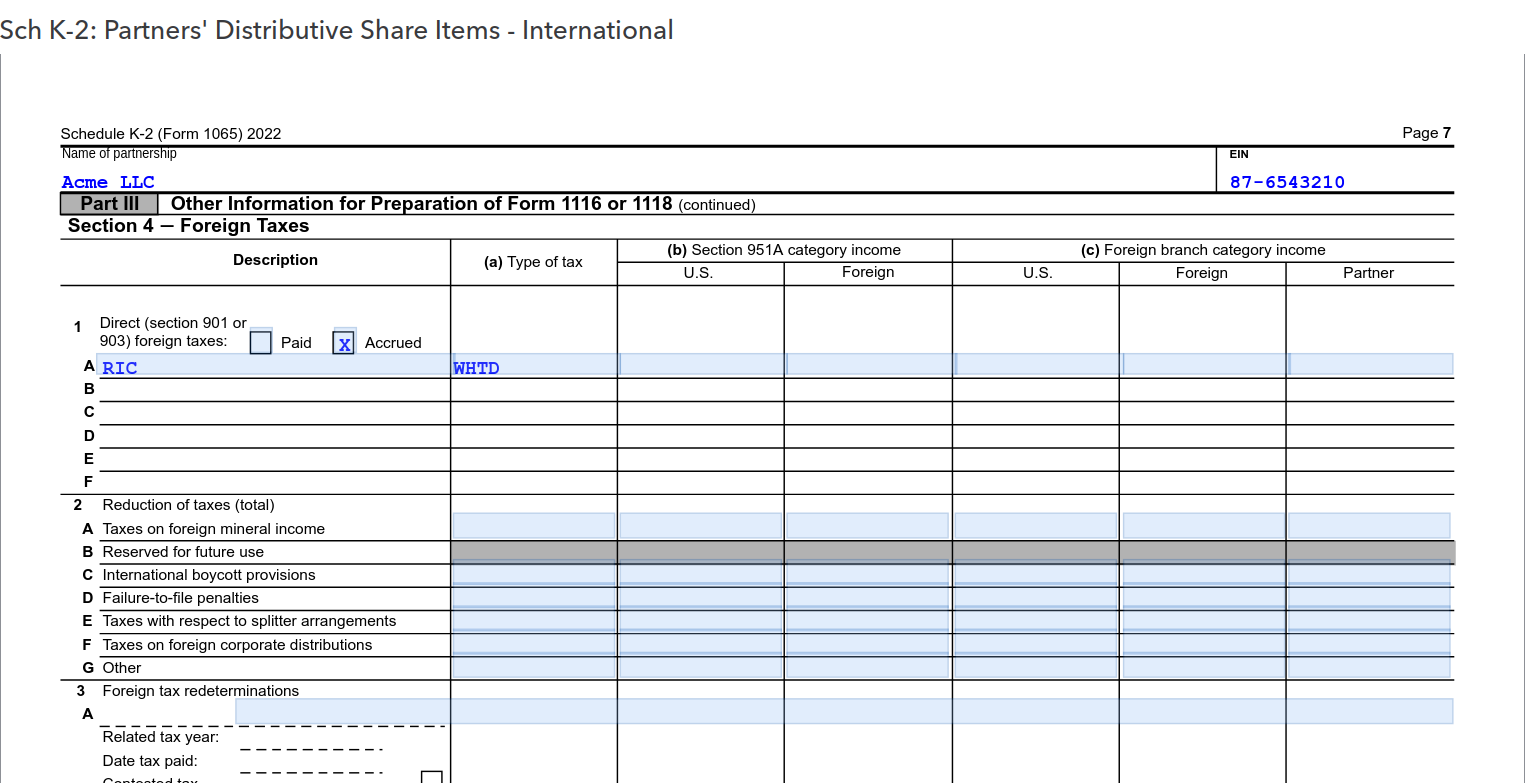Click row A Partner column field
The height and width of the screenshot is (783, 1525).
click(1370, 365)
